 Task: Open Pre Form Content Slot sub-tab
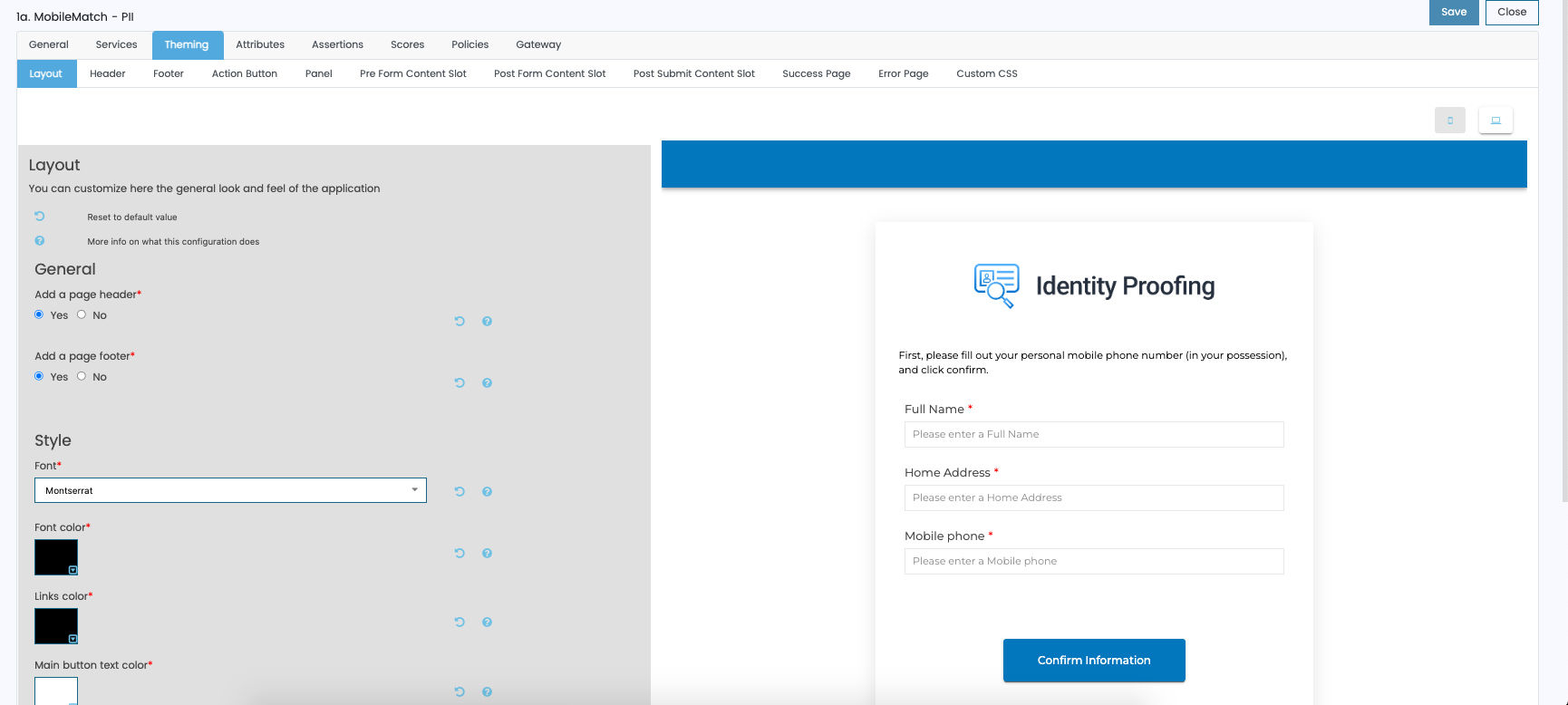[x=413, y=73]
